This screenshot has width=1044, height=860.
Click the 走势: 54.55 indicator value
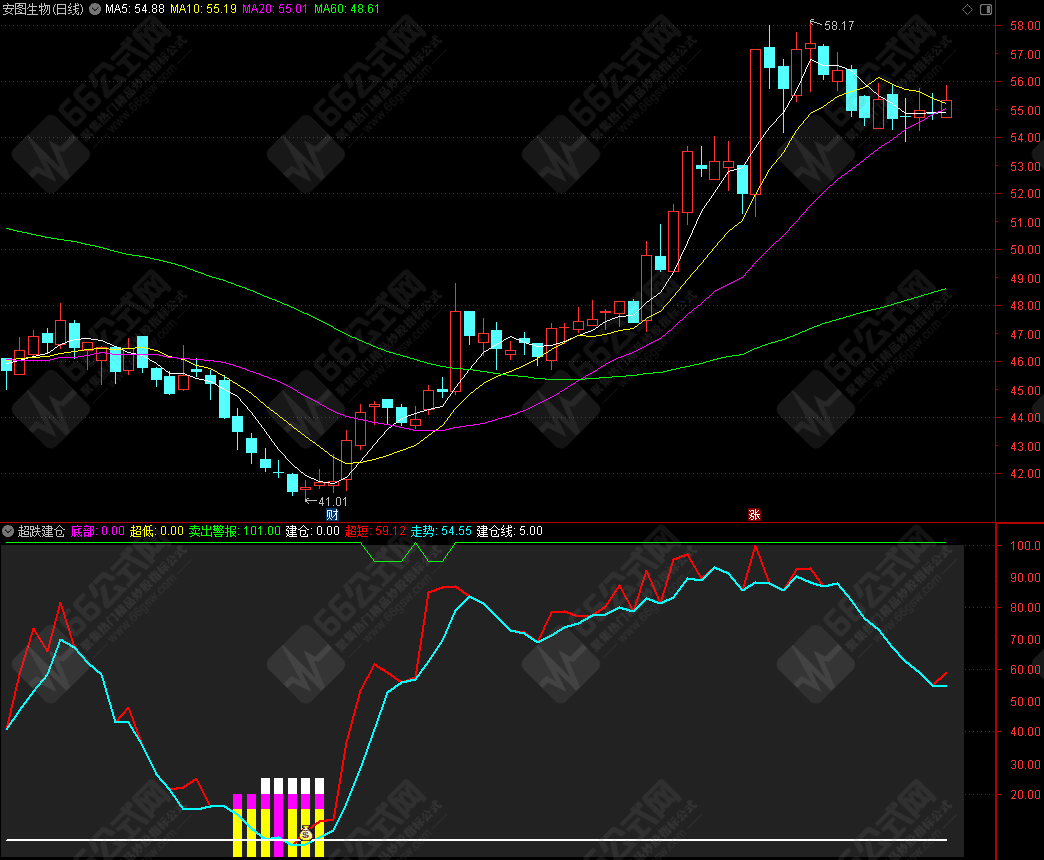tap(441, 531)
